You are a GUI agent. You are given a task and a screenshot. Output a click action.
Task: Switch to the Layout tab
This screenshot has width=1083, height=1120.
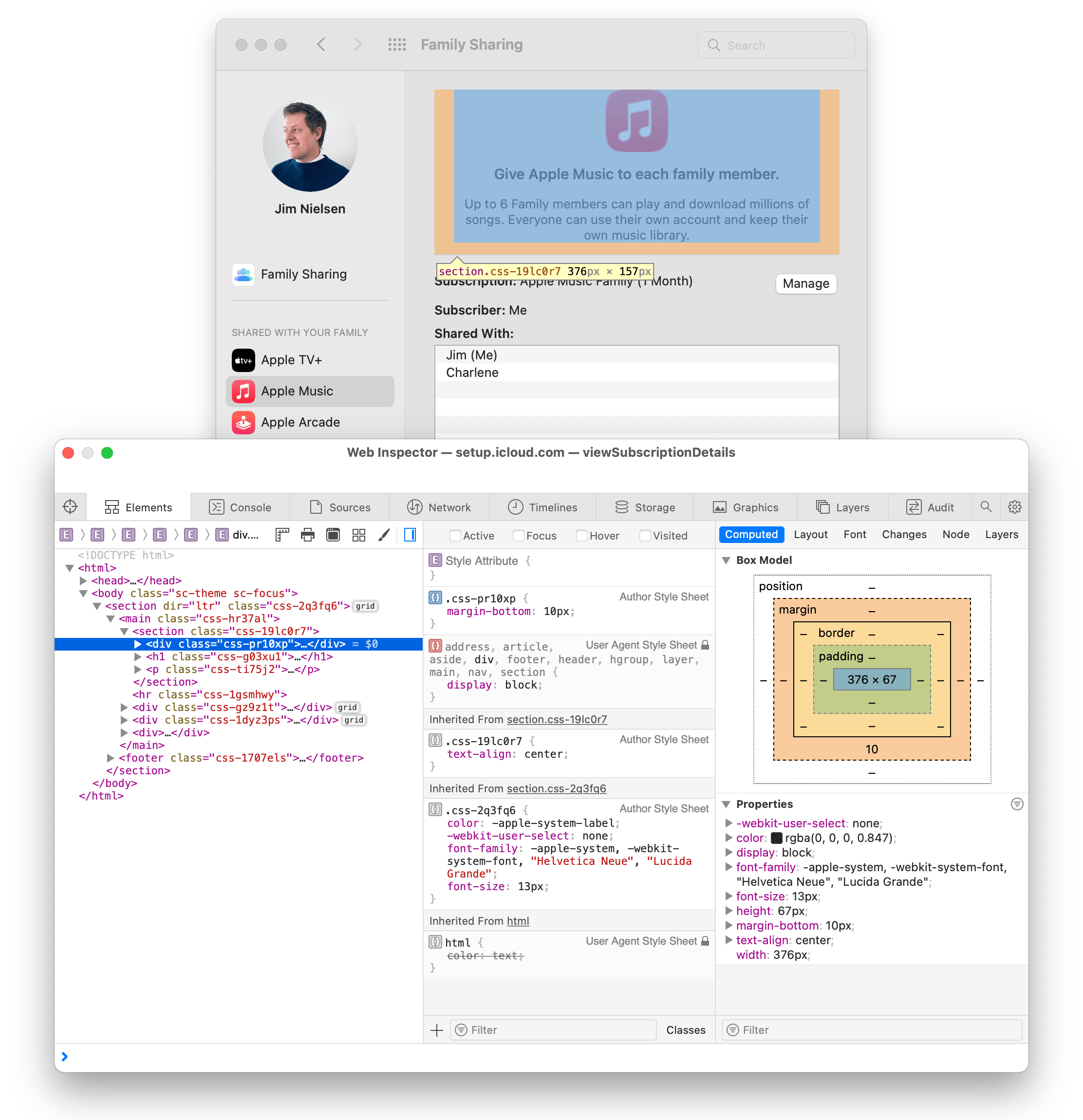click(810, 534)
